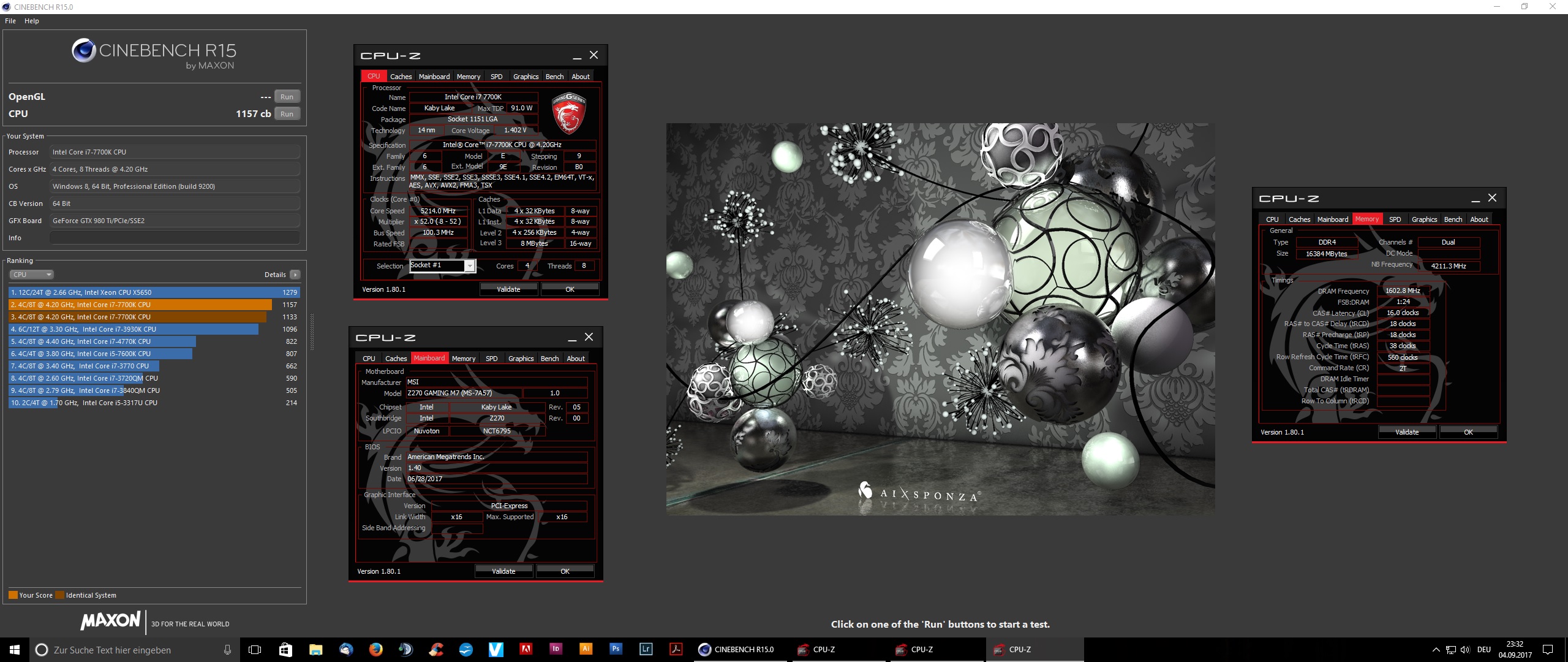Switch to CINEBENCH R15.0 taskbar button
Screen dimensions: 1568x662
pos(741,650)
